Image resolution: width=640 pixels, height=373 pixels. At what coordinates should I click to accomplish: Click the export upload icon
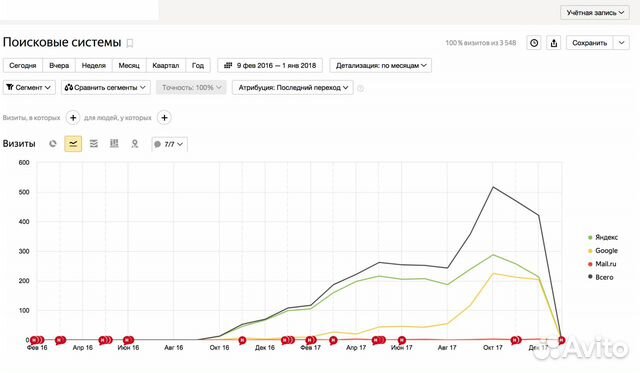coord(553,43)
